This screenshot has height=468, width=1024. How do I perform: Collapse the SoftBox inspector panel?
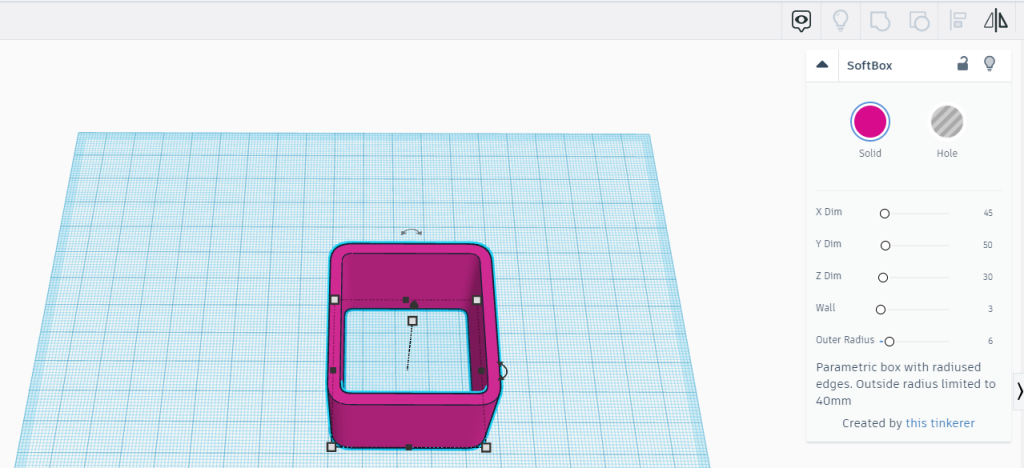click(x=822, y=65)
